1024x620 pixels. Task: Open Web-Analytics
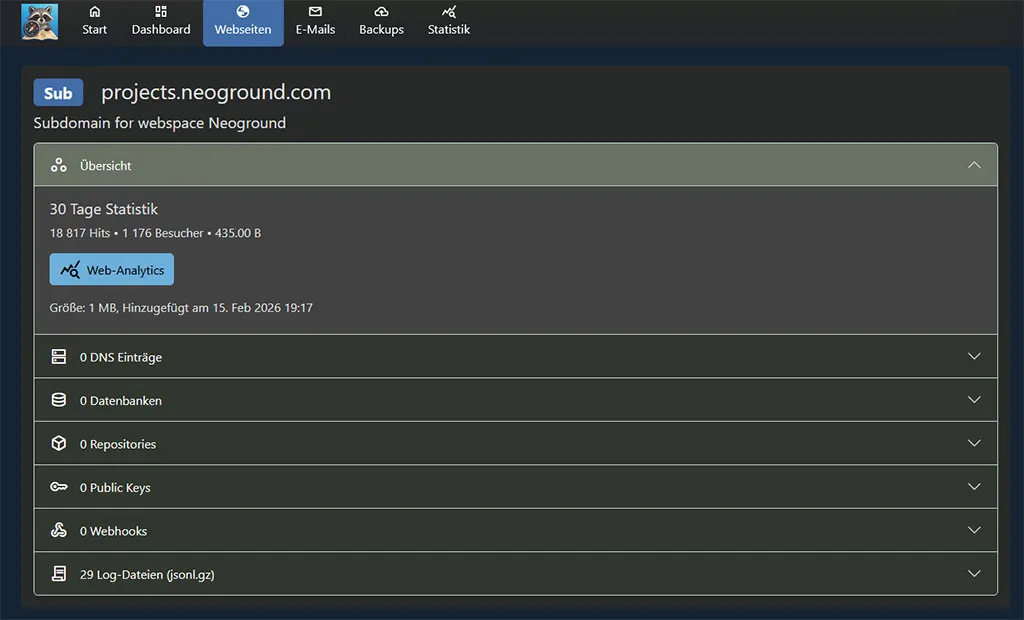(x=112, y=269)
